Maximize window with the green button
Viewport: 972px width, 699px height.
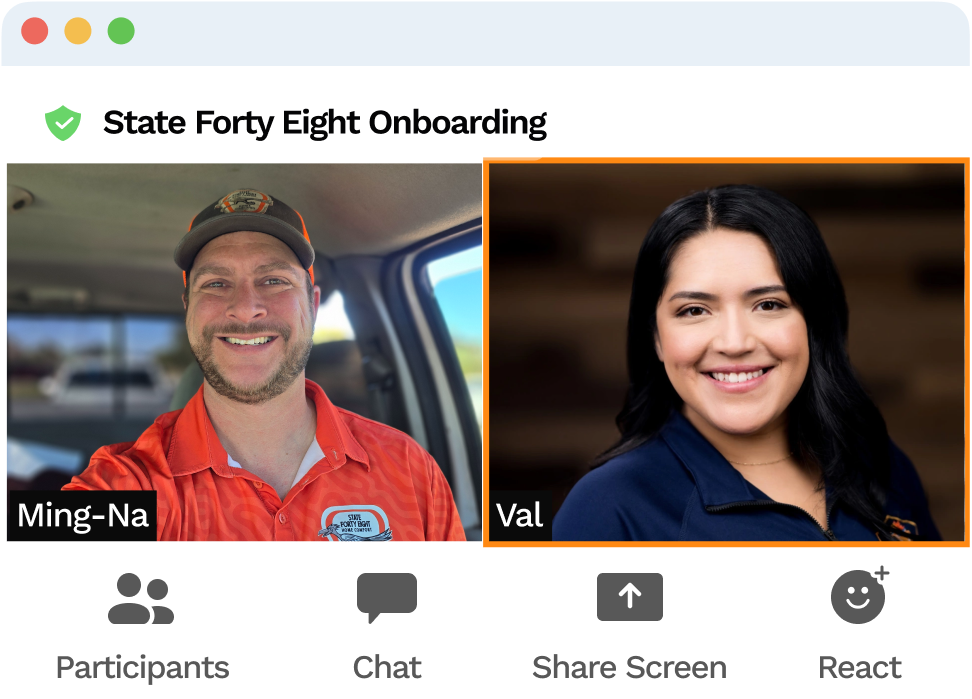(x=121, y=31)
